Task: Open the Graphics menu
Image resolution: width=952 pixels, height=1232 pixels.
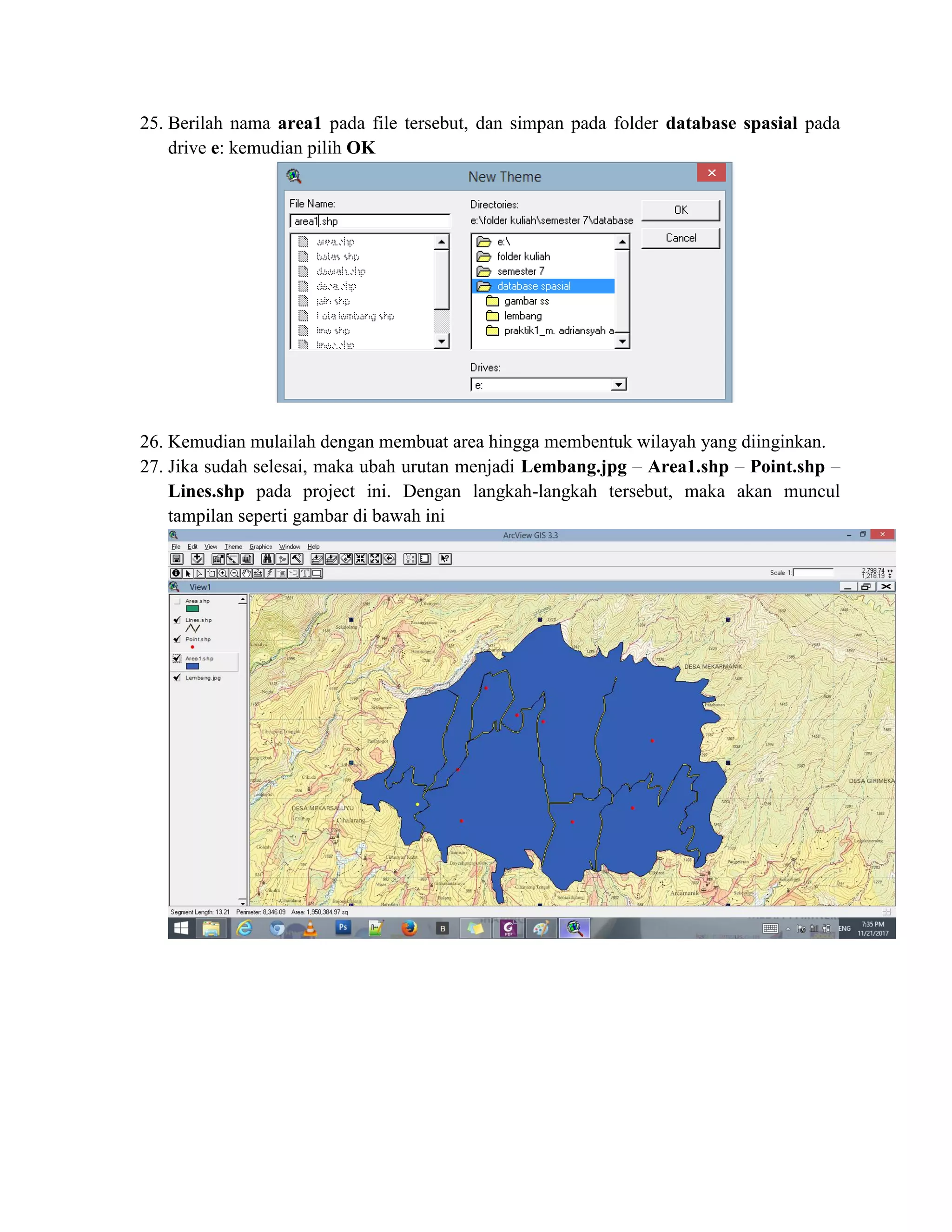Action: pos(261,547)
